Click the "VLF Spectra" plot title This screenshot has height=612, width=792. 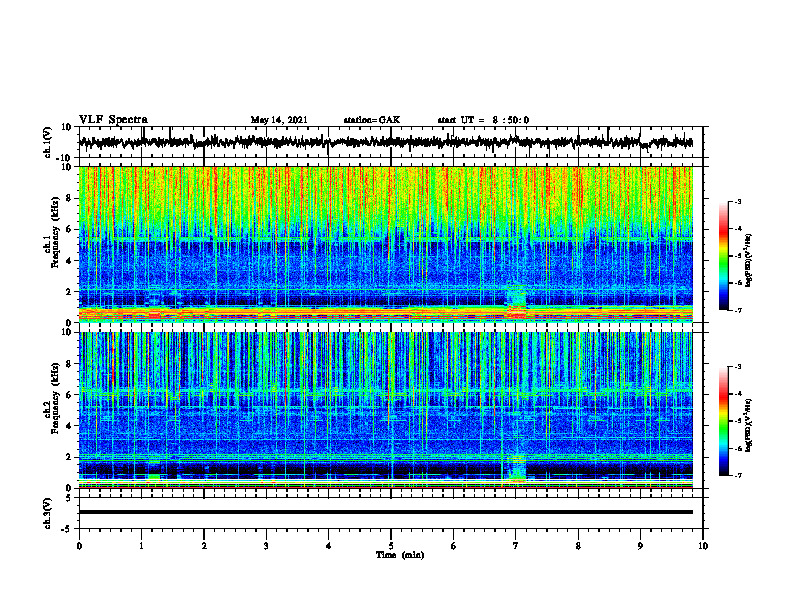tap(113, 120)
